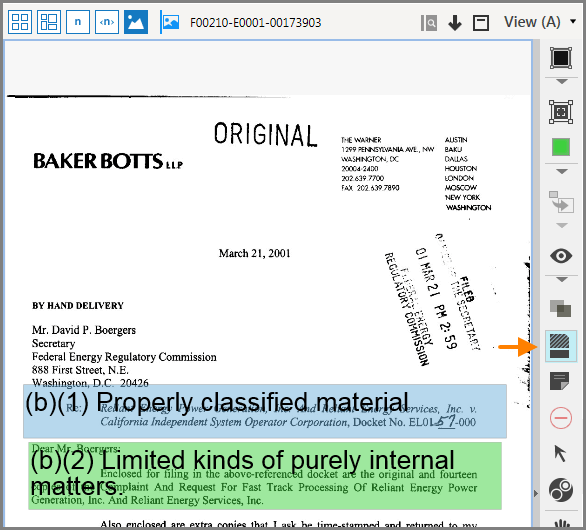Click the ORIGINAL stamp text

coord(265,134)
